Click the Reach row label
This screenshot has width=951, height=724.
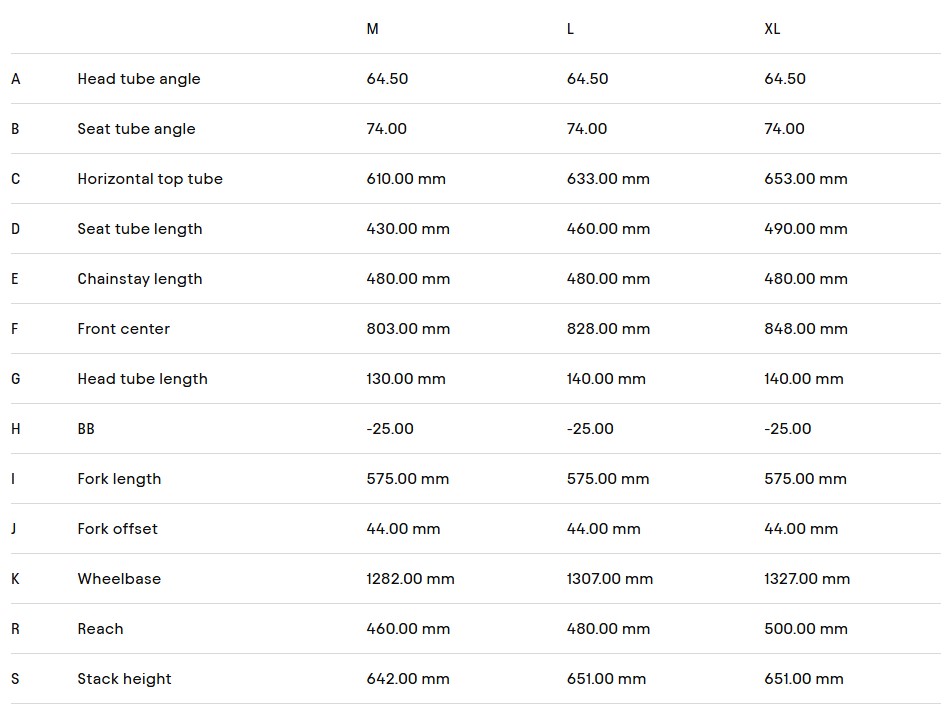point(100,629)
